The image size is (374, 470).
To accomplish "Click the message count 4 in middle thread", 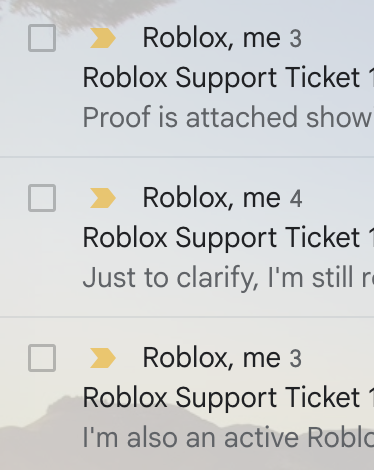I will pos(296,199).
